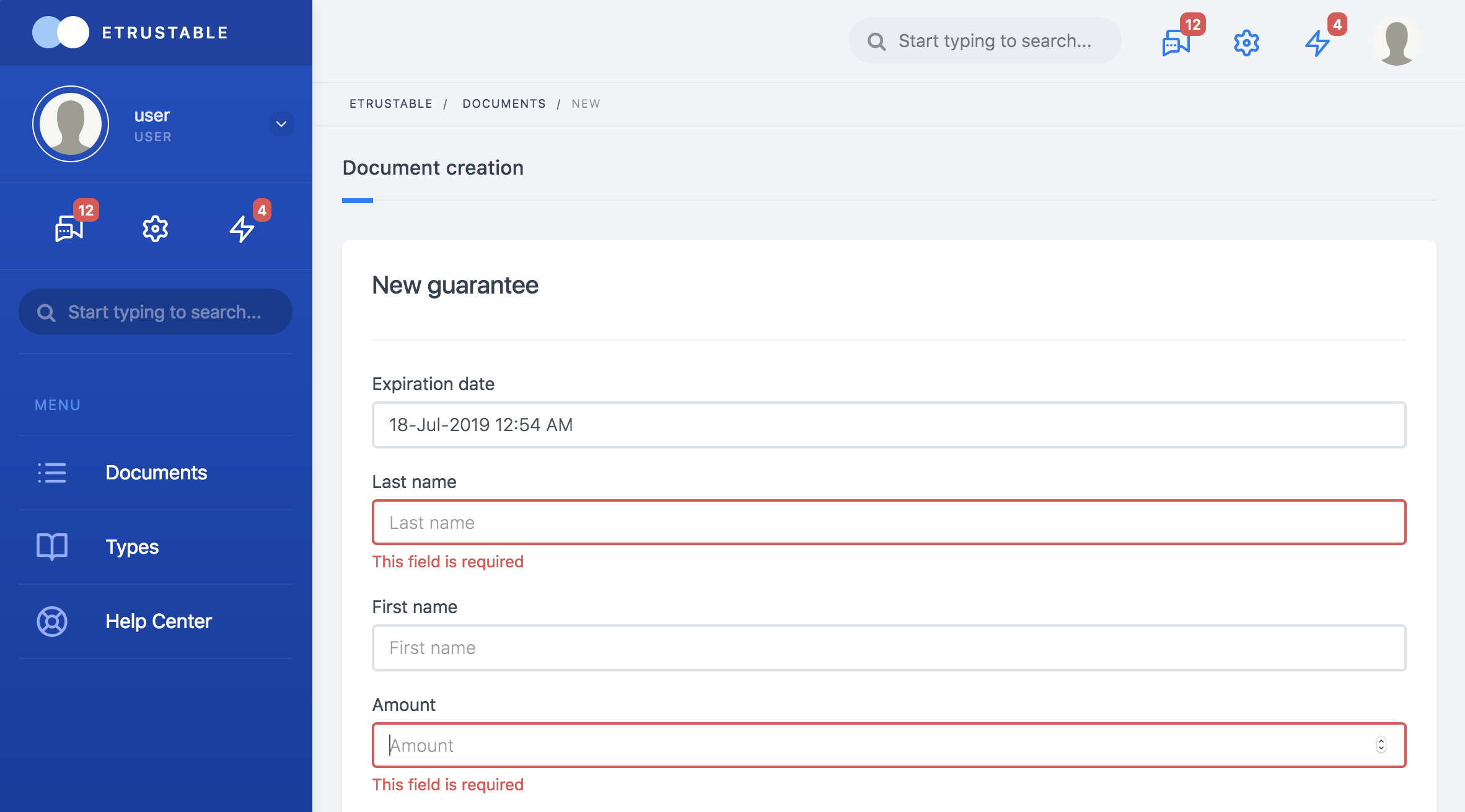The width and height of the screenshot is (1465, 812).
Task: Click the 'Document creation' heading
Action: click(433, 168)
